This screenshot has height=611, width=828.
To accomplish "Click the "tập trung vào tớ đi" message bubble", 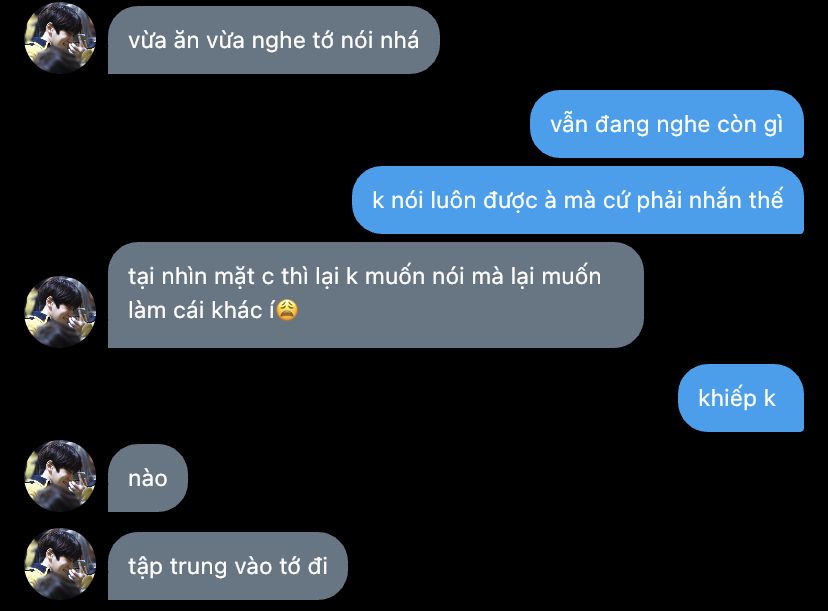I will click(228, 566).
